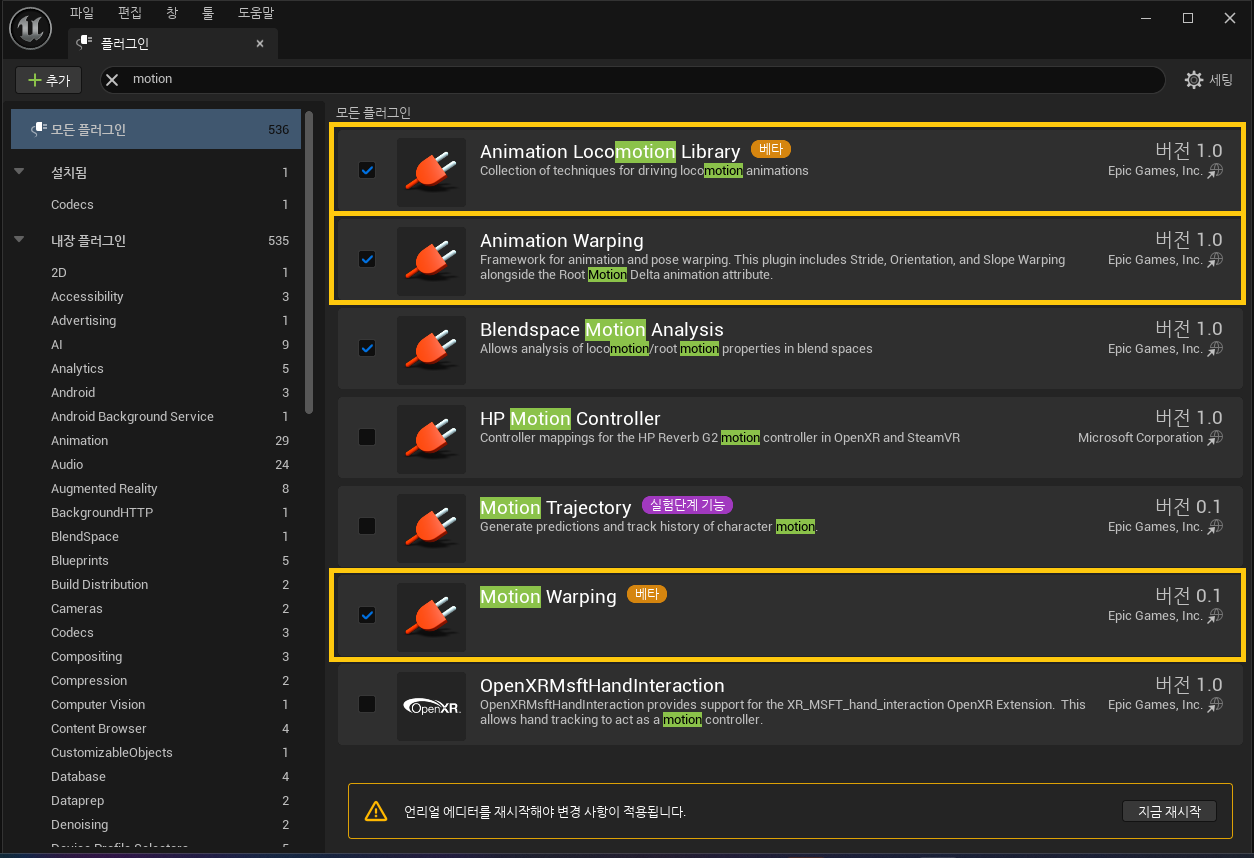Screen dimensions: 1254x858
Task: Open the 창 menu
Action: tap(172, 13)
